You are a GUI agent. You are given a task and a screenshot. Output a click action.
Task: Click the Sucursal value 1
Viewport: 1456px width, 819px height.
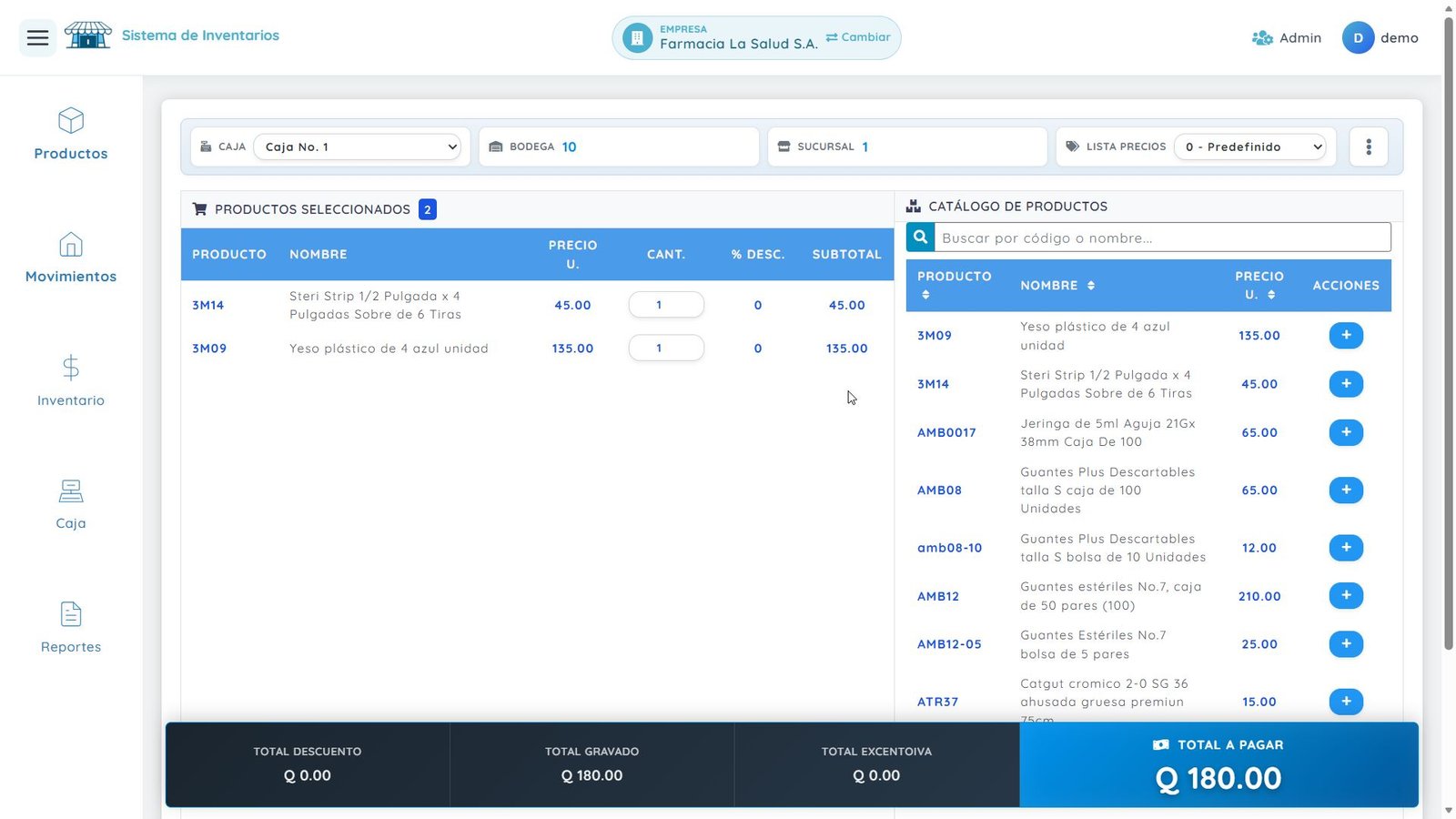864,147
